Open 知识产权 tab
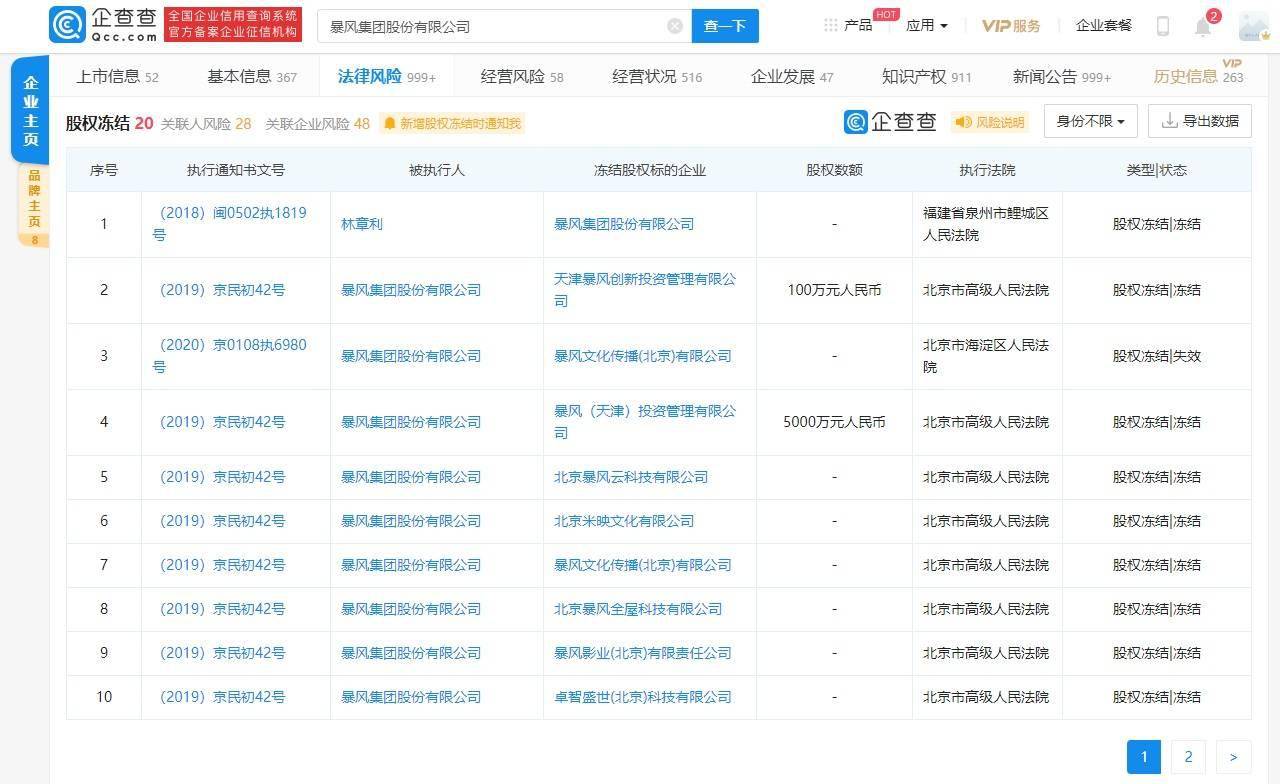Screen dimensions: 1280x784 pos(927,76)
